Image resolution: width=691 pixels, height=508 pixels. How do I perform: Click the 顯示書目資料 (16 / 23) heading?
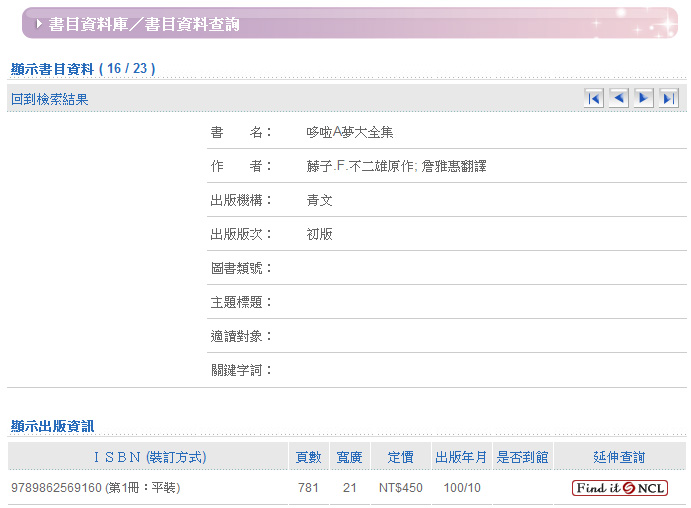[x=83, y=69]
